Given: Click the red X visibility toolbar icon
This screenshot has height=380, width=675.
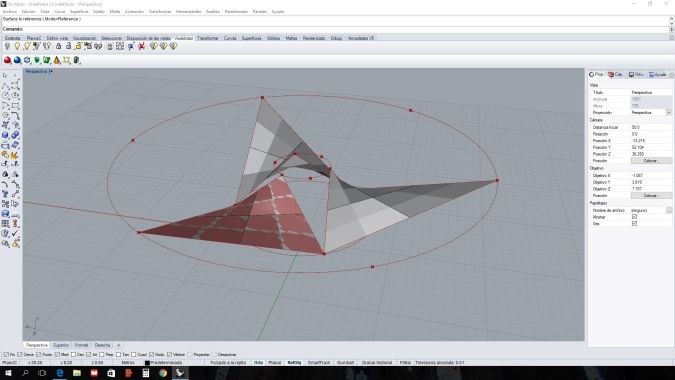Looking at the screenshot, I should click(141, 46).
